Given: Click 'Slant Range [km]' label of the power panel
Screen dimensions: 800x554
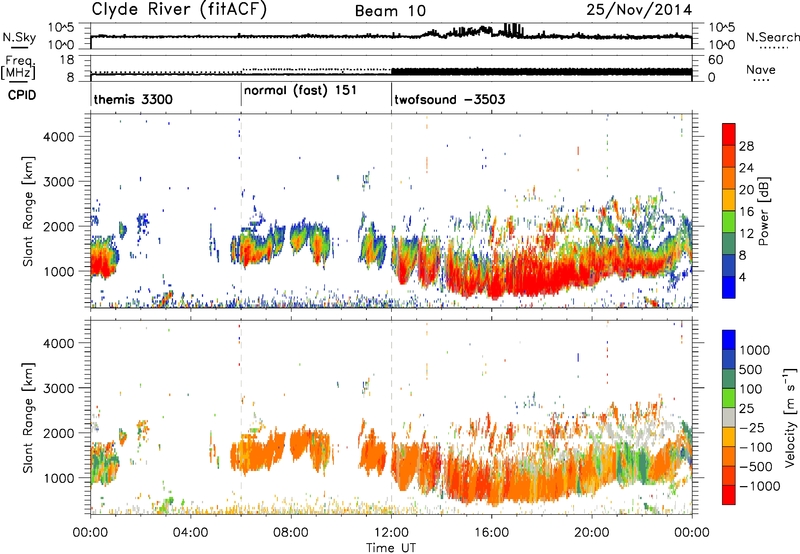Looking at the screenshot, I should [28, 211].
